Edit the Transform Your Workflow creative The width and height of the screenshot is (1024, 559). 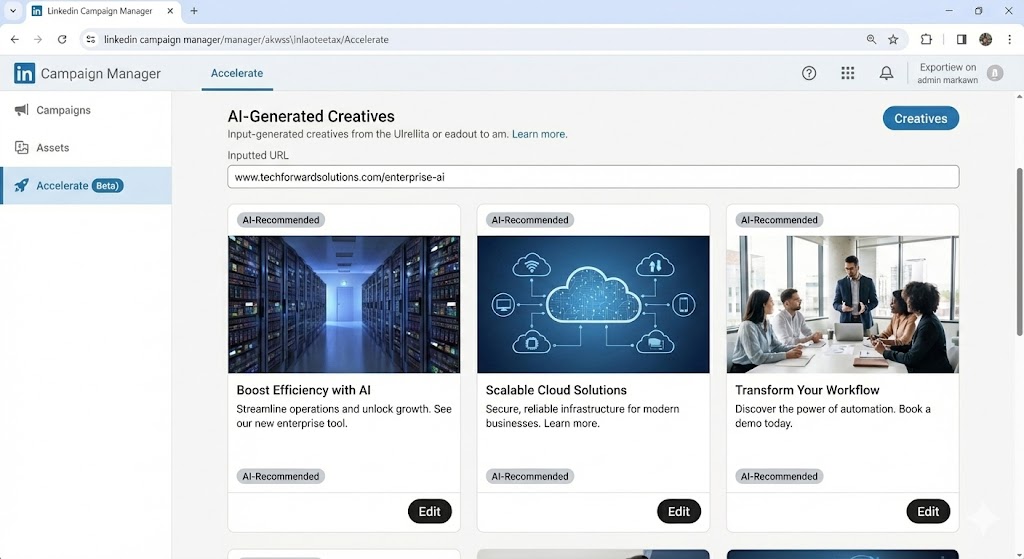pyautogui.click(x=928, y=511)
